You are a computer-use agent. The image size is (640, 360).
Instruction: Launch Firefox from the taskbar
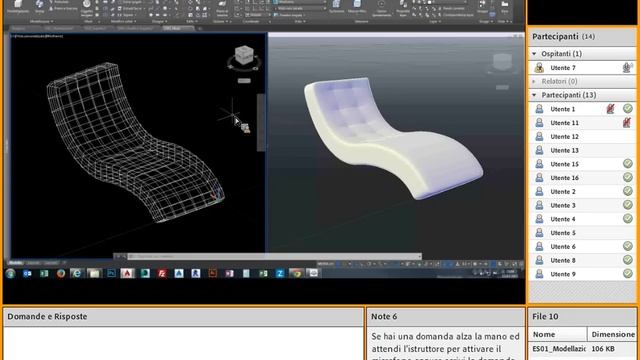[x=61, y=273]
